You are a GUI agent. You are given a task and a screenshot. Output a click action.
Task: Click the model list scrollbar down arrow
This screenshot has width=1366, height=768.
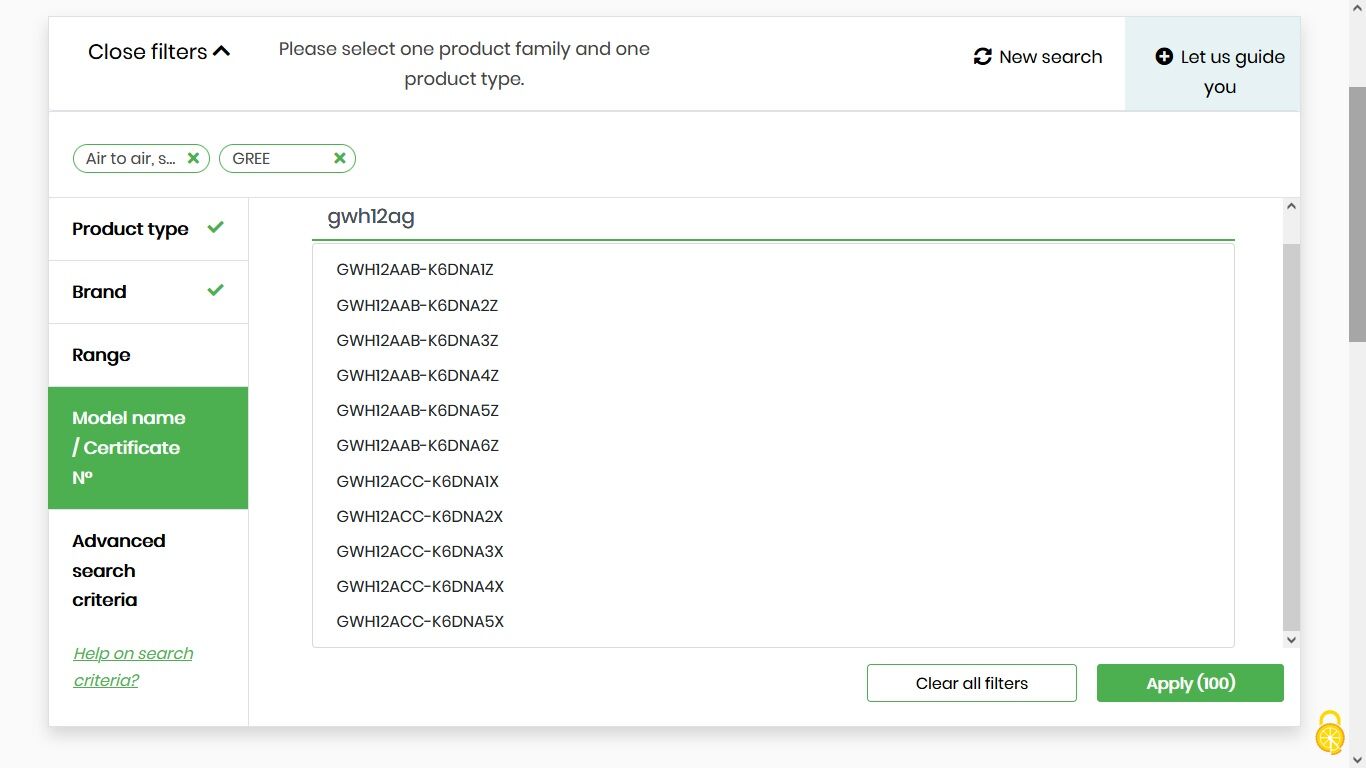click(x=1291, y=639)
